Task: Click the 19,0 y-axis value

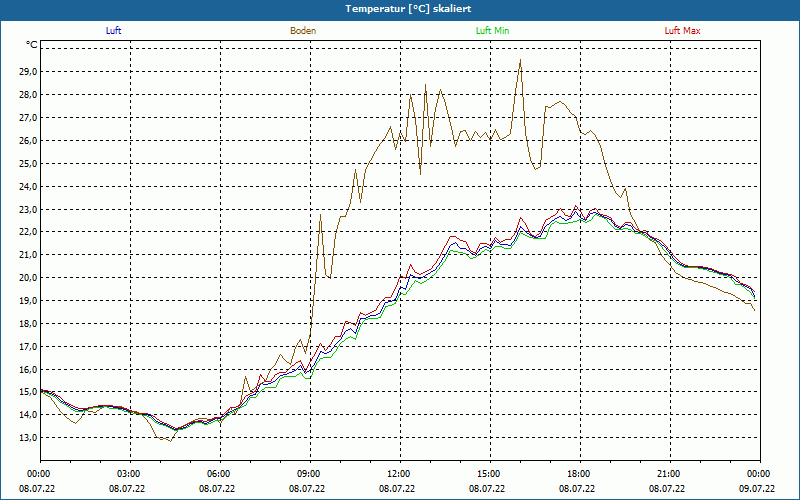Action: (x=28, y=301)
